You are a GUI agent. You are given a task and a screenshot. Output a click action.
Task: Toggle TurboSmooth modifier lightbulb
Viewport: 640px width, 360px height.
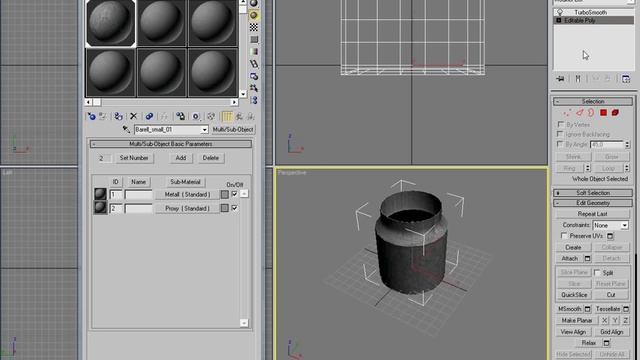tap(560, 13)
